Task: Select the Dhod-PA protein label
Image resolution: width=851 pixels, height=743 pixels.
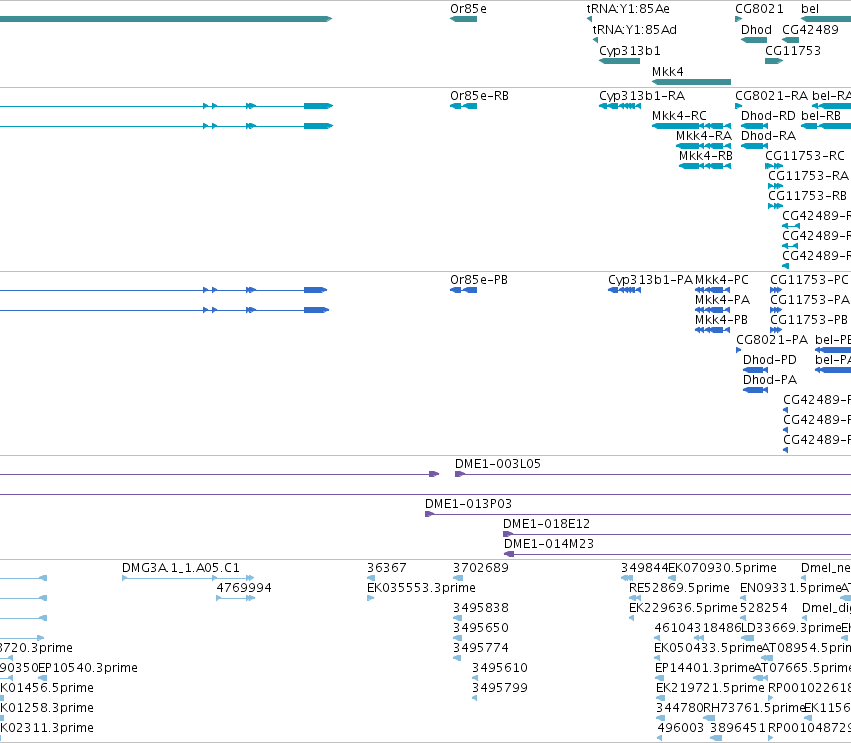Action: point(770,380)
